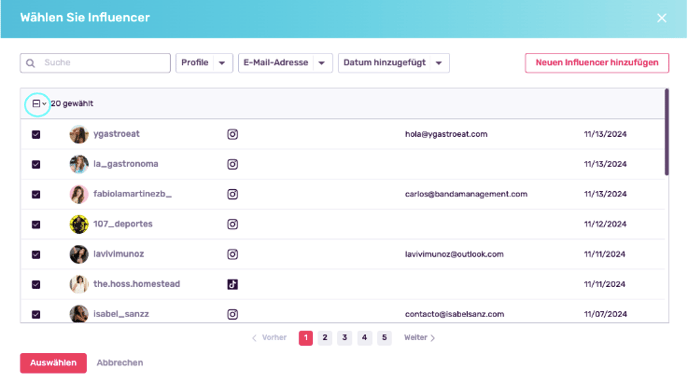Open the select-all checkbox menu
This screenshot has width=688, height=382.
39,104
